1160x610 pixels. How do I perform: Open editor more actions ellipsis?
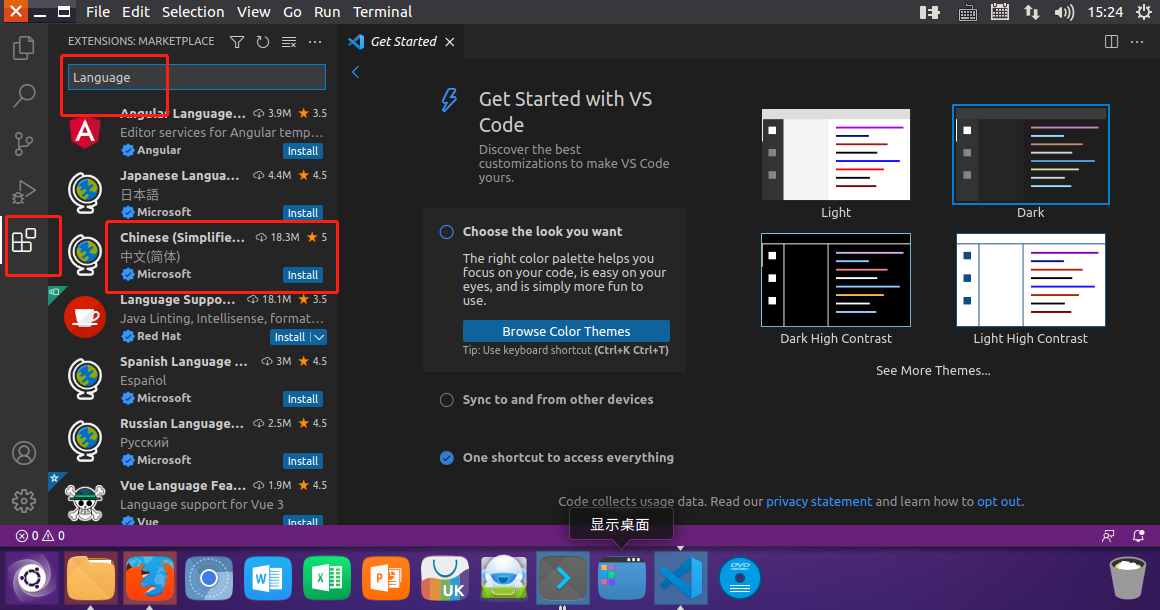coord(1137,42)
